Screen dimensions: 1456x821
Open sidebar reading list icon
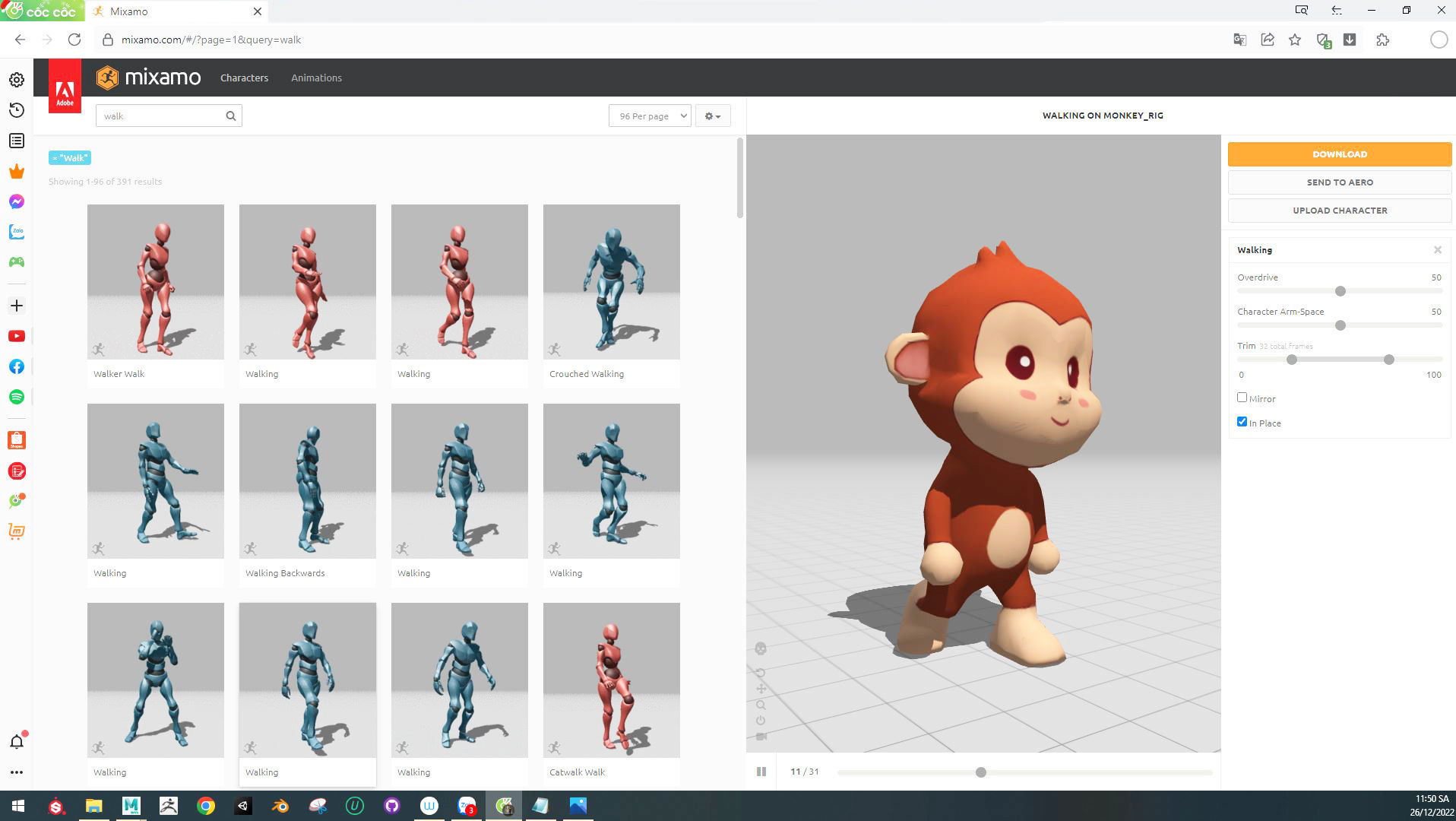(17, 141)
